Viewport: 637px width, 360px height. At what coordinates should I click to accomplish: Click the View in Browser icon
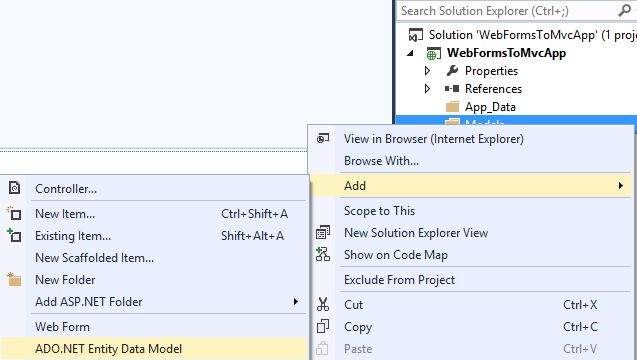323,139
